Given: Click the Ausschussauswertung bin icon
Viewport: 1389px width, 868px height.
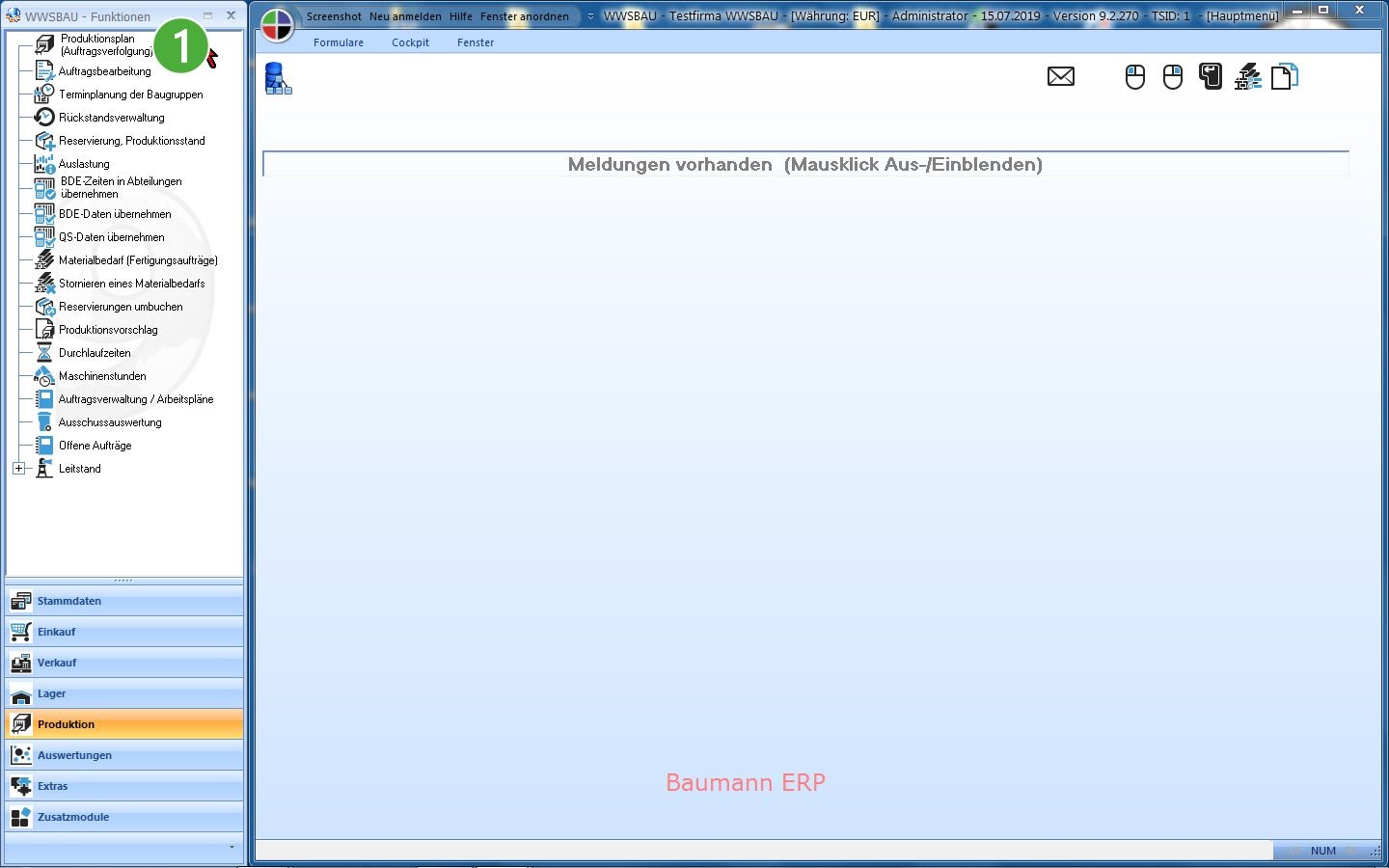Looking at the screenshot, I should 44,421.
